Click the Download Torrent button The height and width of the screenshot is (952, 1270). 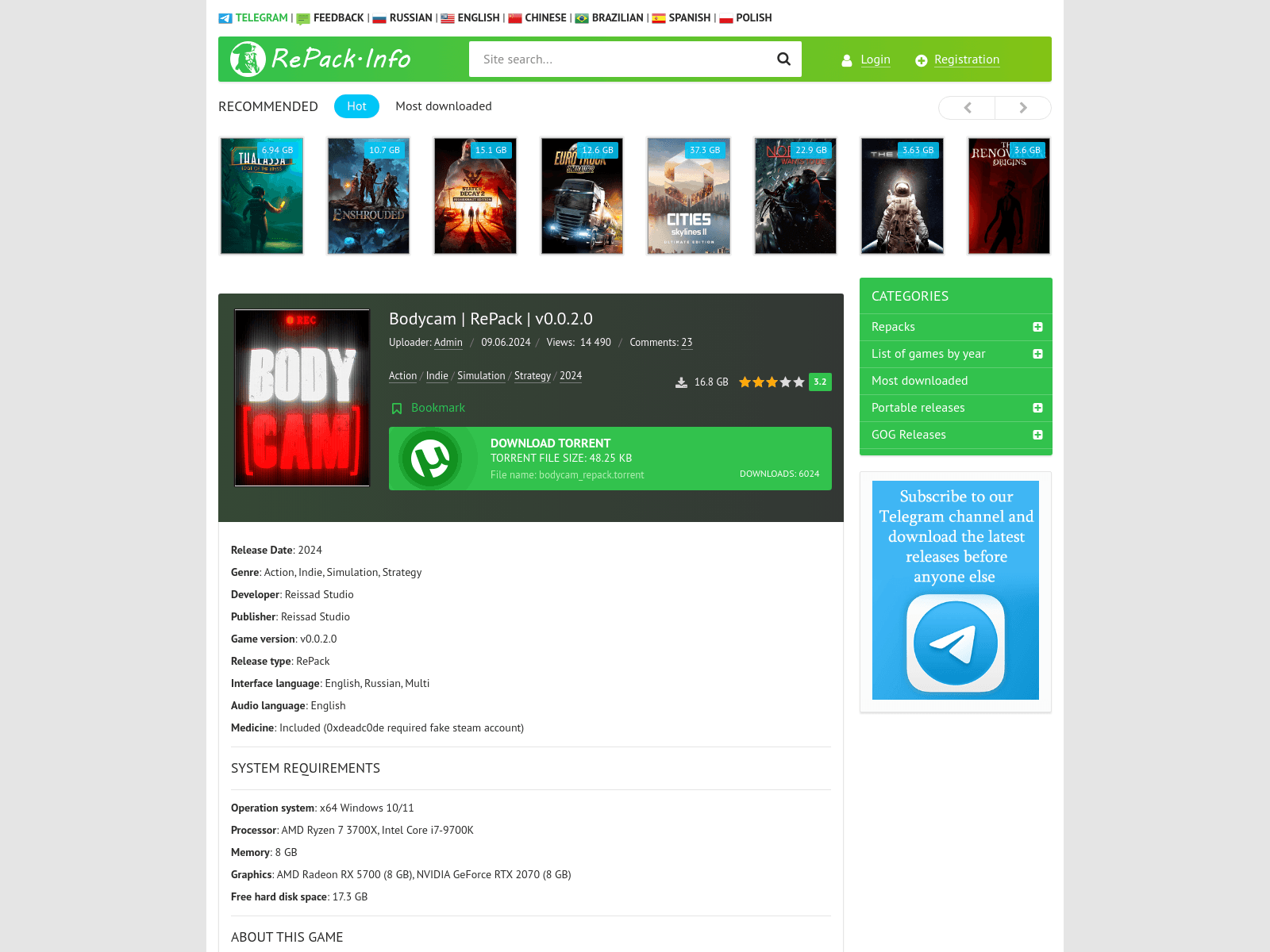point(610,459)
